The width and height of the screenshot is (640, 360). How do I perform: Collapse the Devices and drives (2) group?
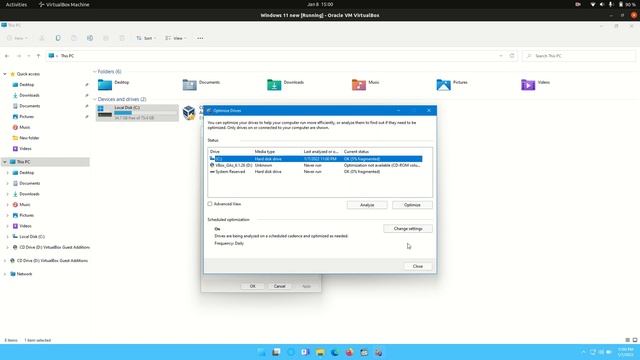point(95,99)
